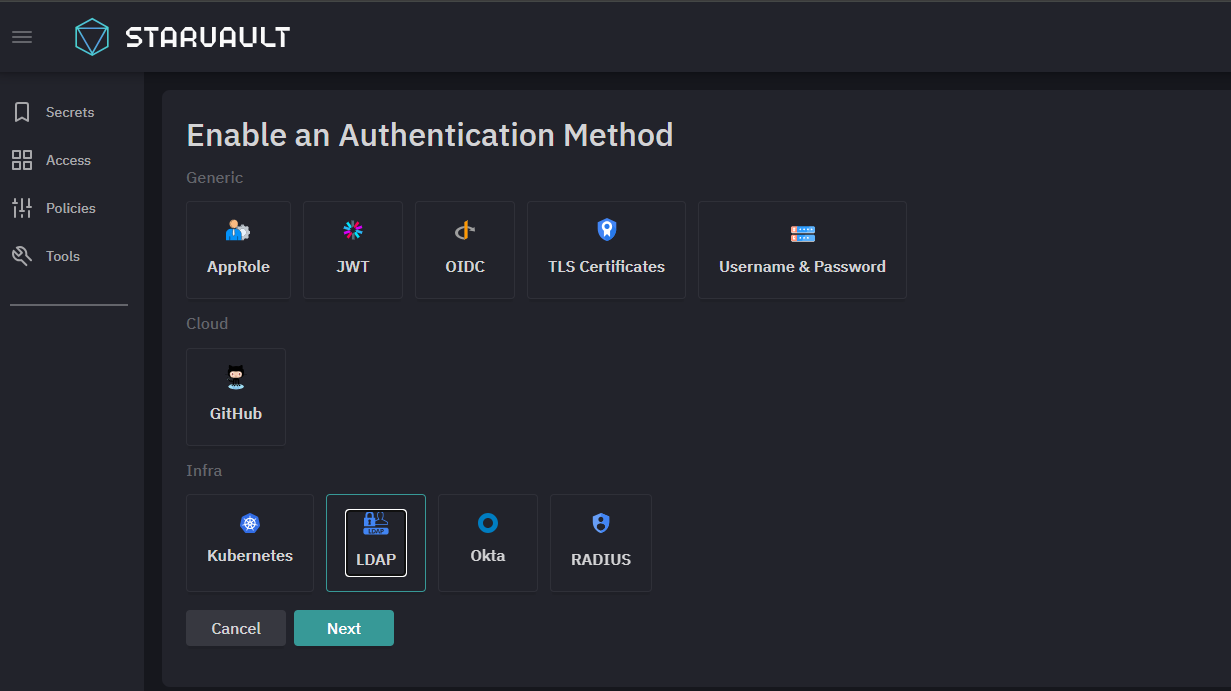Select the GitHub authentication method
1231x691 pixels.
(236, 397)
